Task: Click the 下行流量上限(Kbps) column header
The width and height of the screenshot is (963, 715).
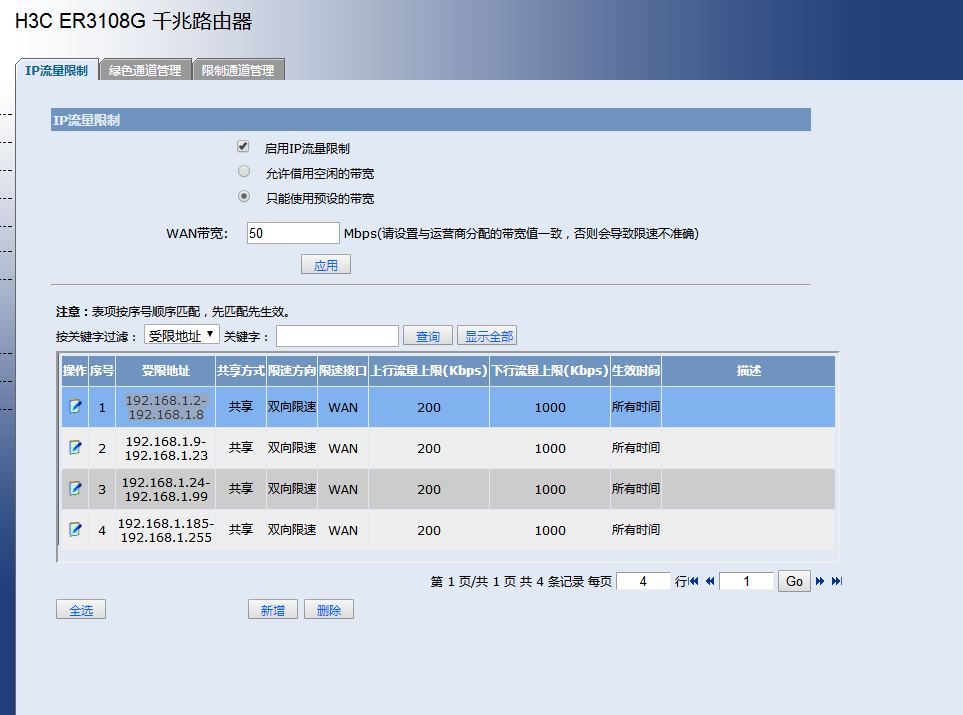Action: pyautogui.click(x=550, y=371)
